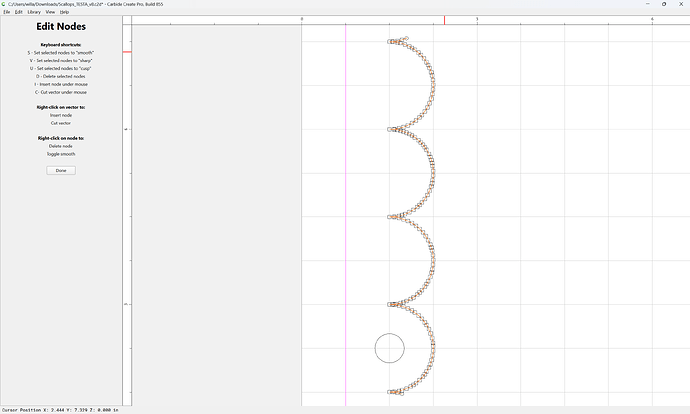Open the File menu
This screenshot has width=690, height=414.
(x=7, y=12)
